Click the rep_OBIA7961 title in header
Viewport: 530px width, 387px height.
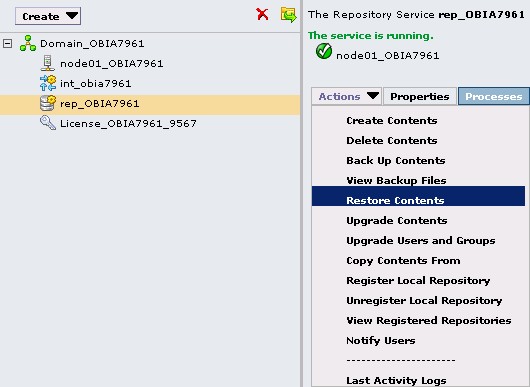(x=481, y=15)
